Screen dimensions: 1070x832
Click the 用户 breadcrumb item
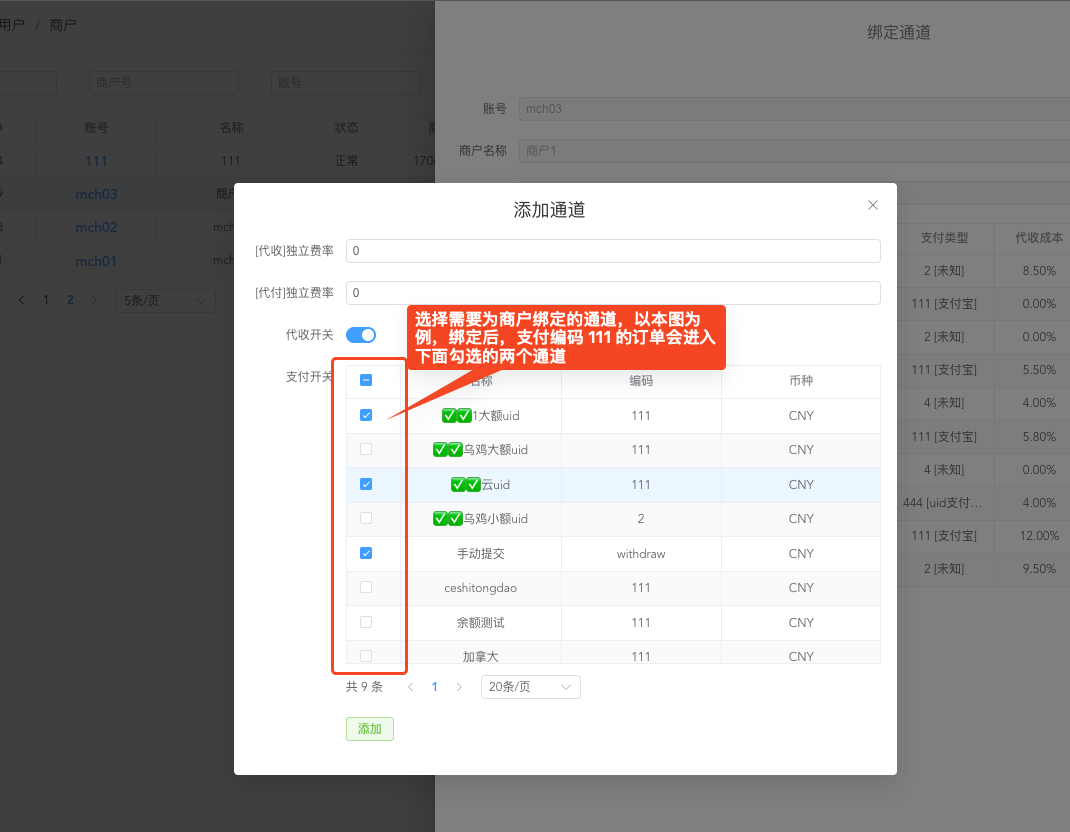click(12, 24)
